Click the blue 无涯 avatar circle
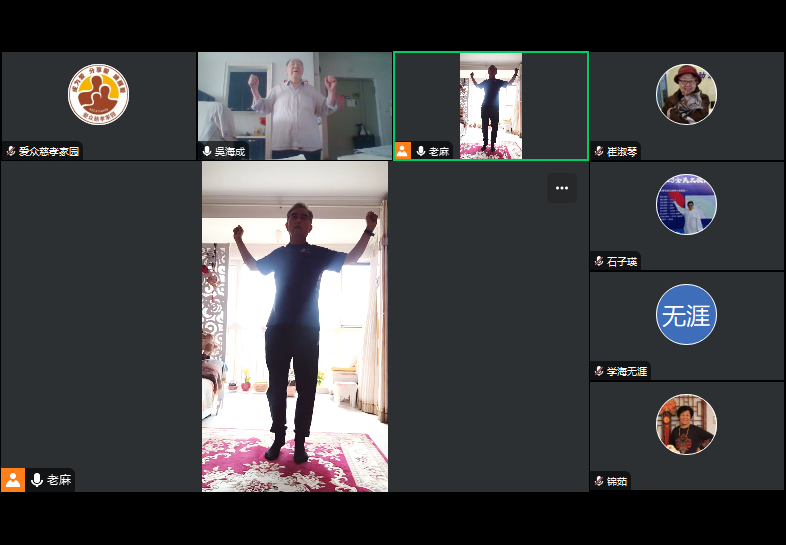This screenshot has height=545, width=786. pos(686,315)
